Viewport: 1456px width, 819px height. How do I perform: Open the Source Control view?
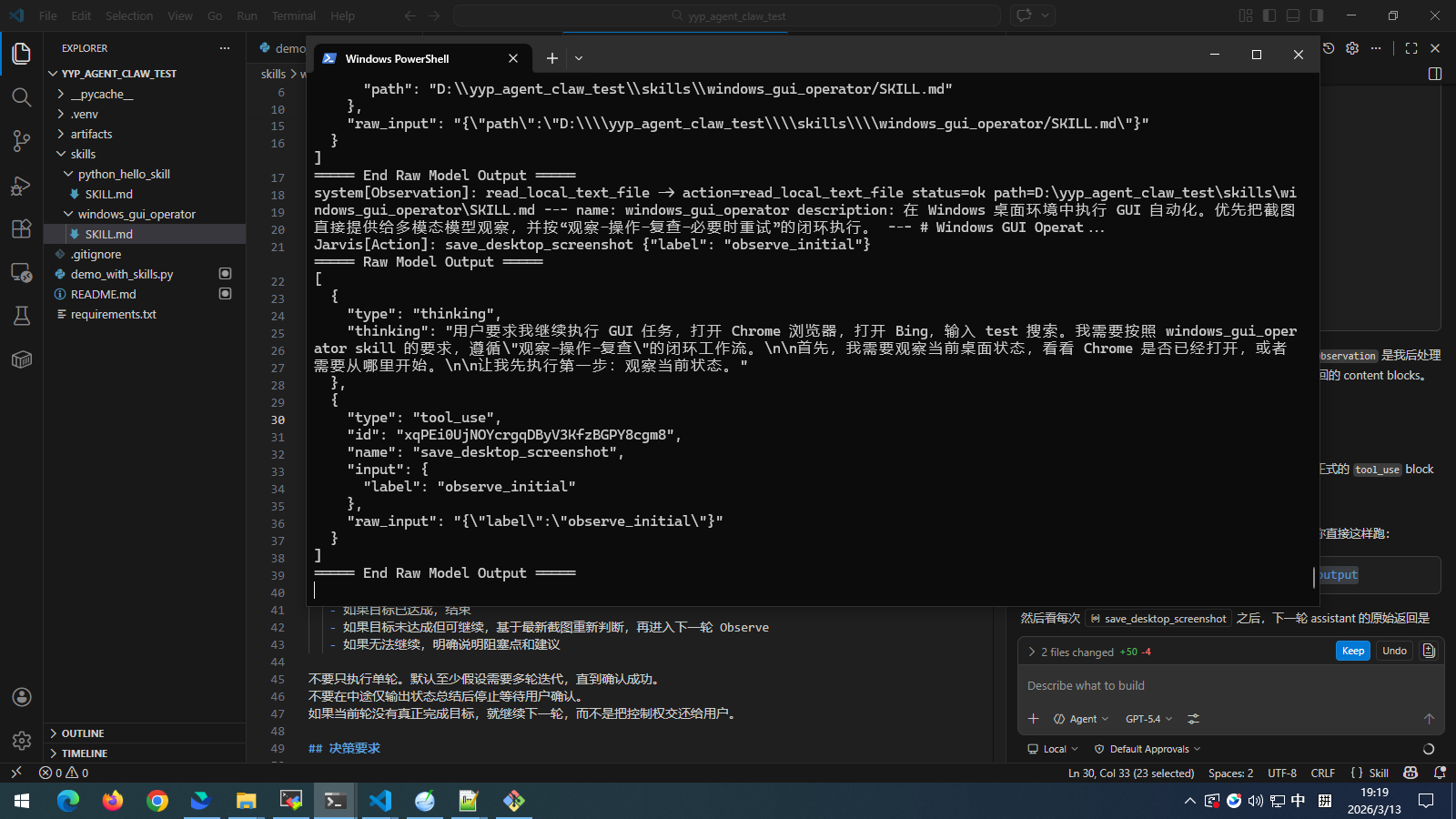(22, 141)
